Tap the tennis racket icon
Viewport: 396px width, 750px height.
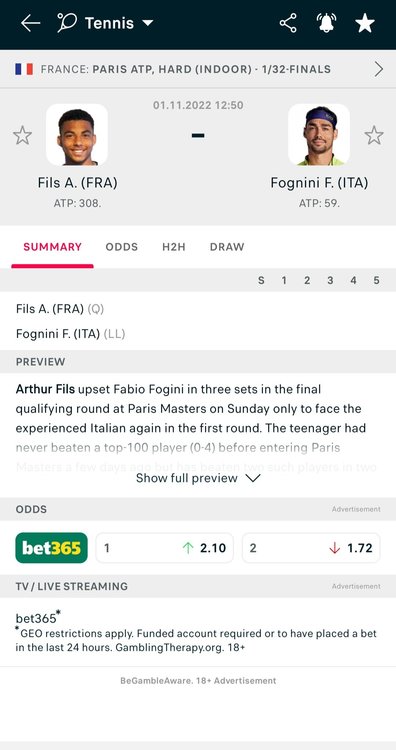66,22
